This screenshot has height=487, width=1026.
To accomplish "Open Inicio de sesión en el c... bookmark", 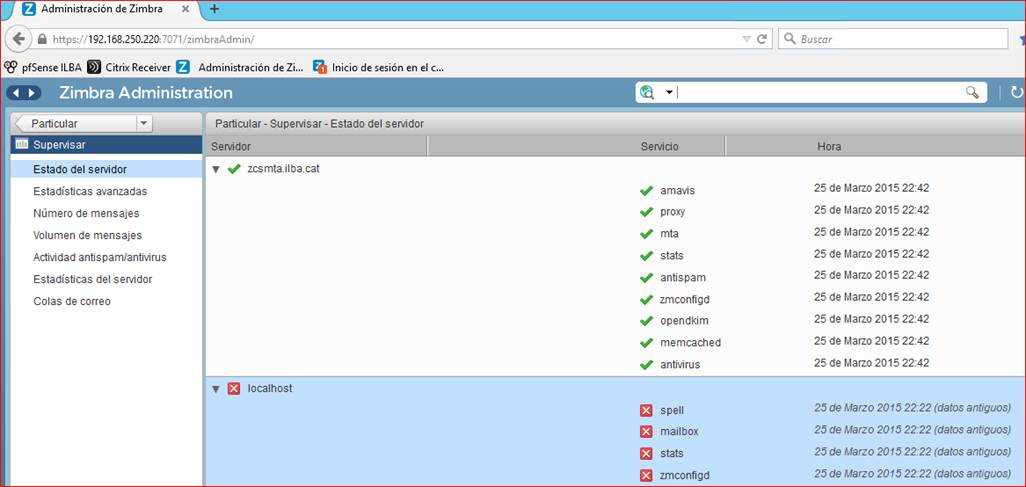I will click(379, 67).
